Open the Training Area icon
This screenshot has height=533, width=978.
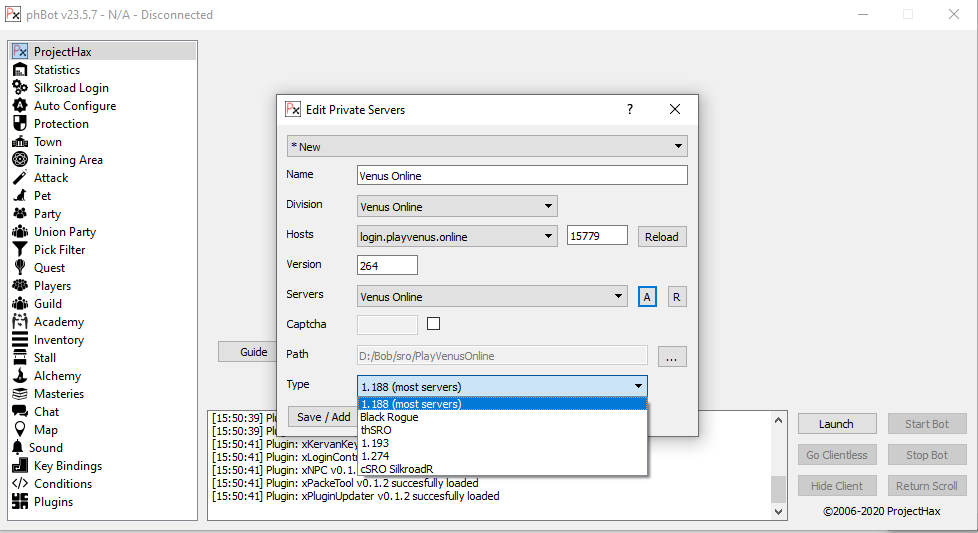[x=20, y=160]
